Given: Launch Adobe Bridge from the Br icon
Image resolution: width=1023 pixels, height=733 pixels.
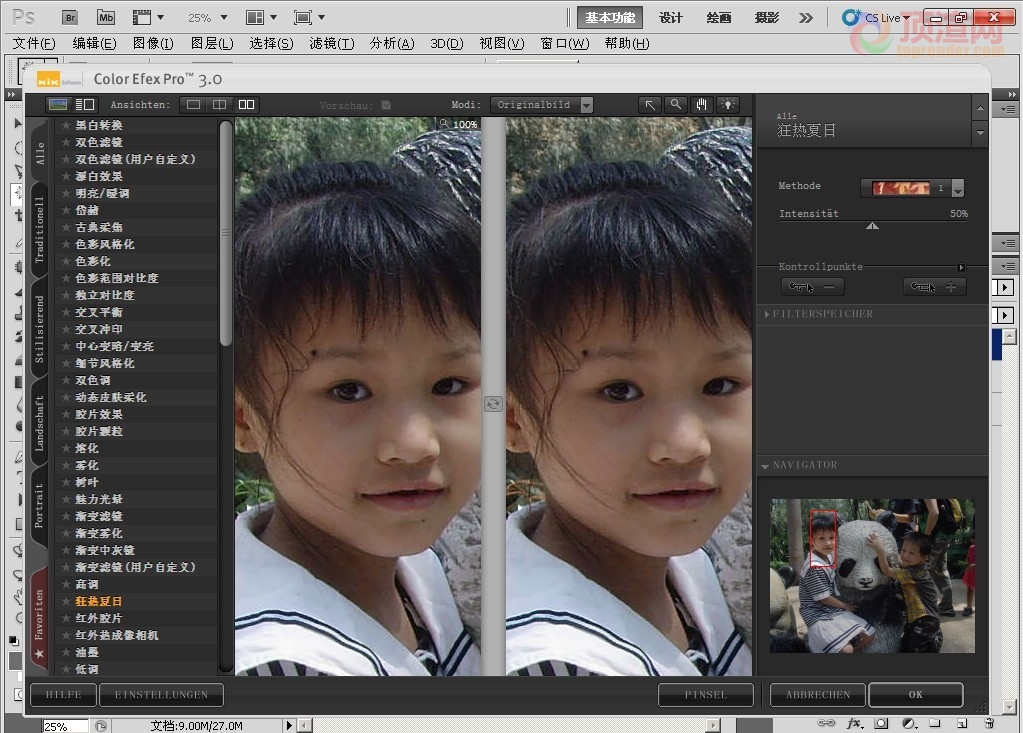Looking at the screenshot, I should coord(69,18).
